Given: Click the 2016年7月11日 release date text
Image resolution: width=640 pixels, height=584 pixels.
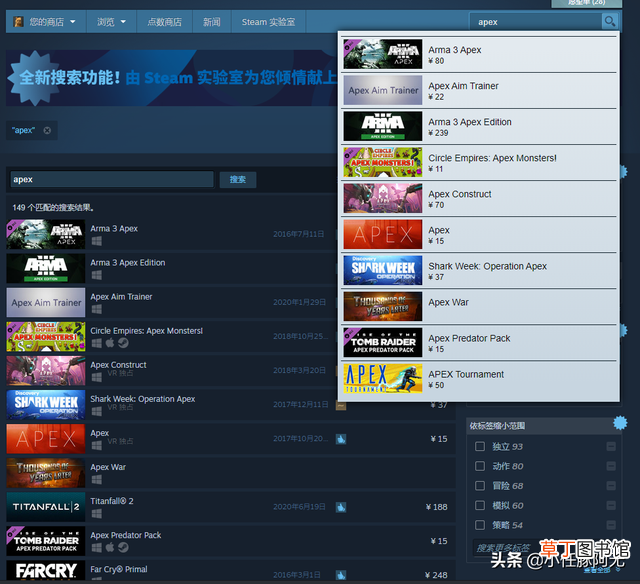Looking at the screenshot, I should [299, 234].
